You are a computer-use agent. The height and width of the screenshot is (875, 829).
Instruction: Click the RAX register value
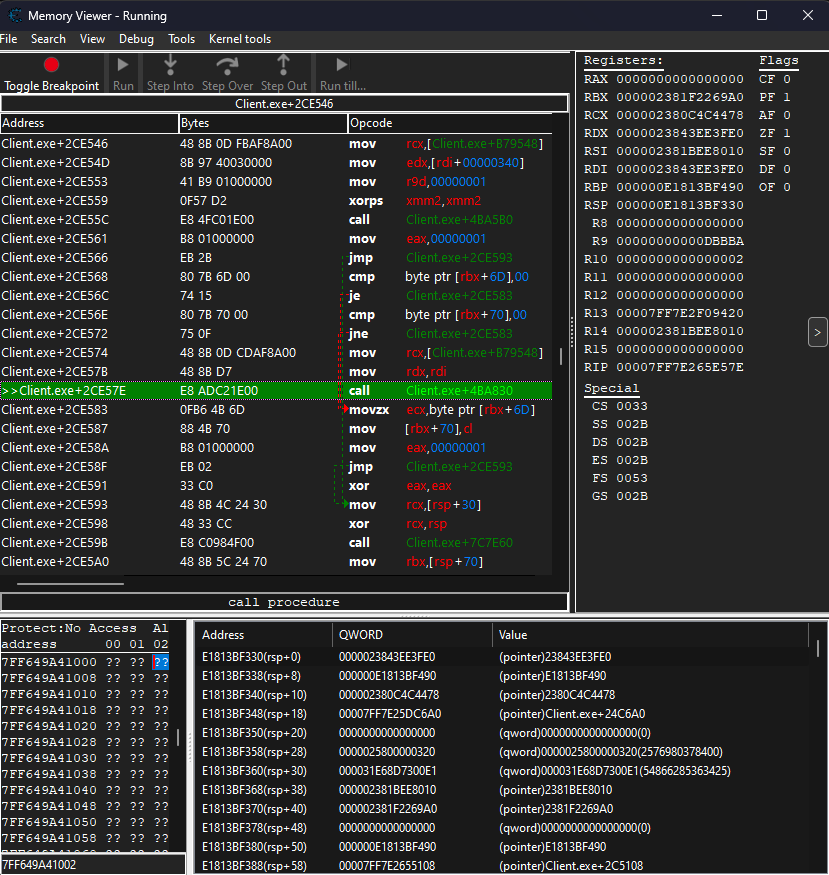tap(679, 79)
